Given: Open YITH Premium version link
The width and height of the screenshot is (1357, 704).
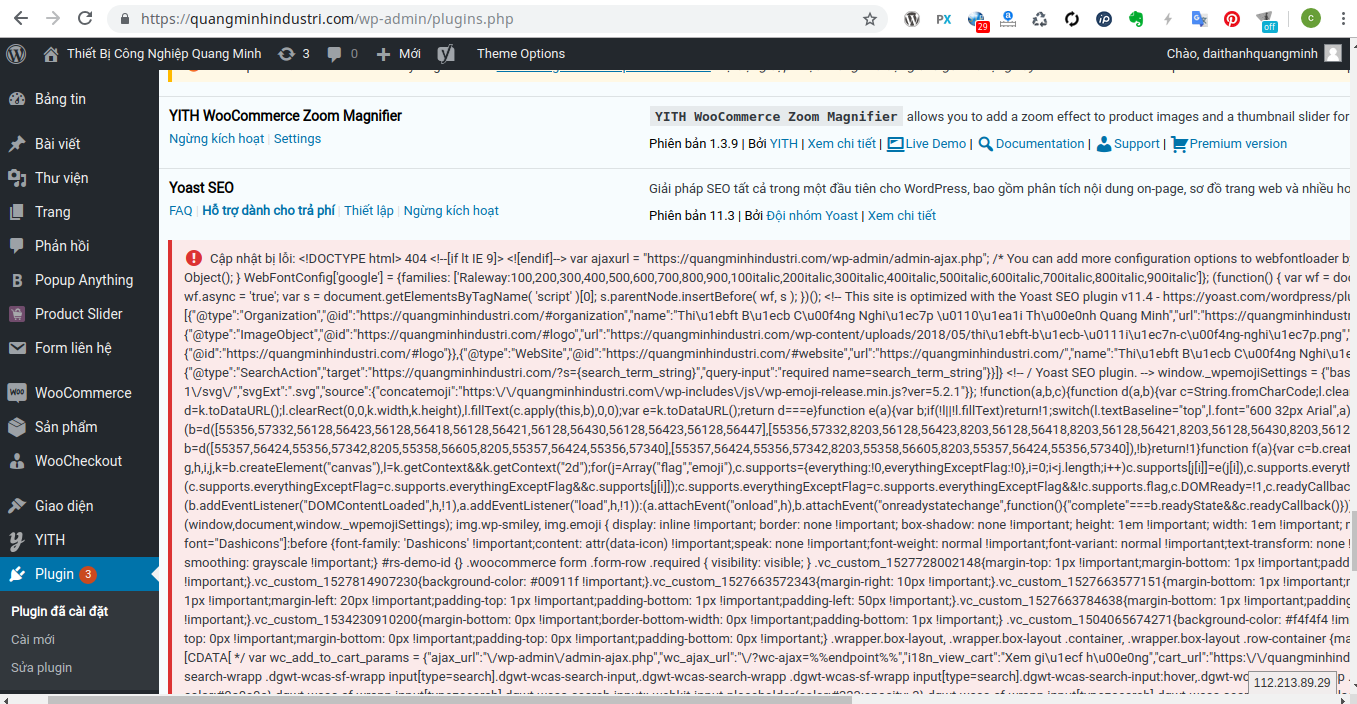Looking at the screenshot, I should click(x=1229, y=144).
